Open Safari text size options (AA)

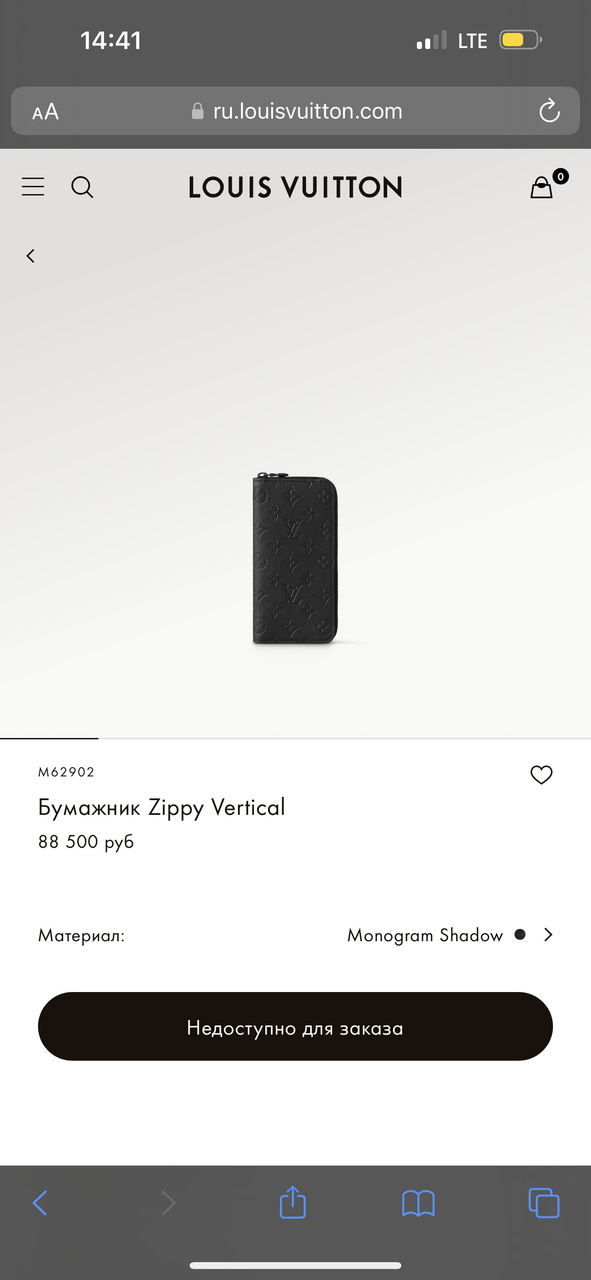[x=45, y=112]
